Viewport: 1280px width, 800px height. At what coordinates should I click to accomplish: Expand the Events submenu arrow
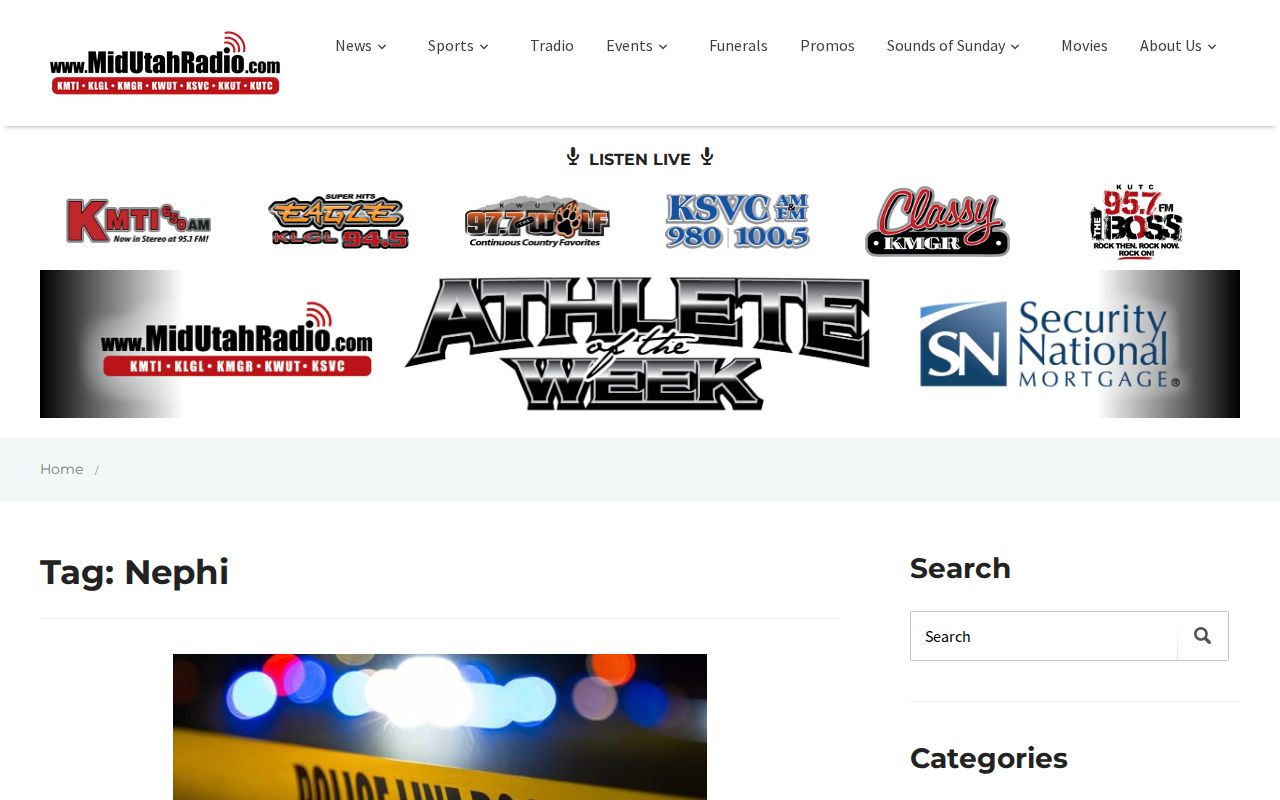tap(663, 46)
